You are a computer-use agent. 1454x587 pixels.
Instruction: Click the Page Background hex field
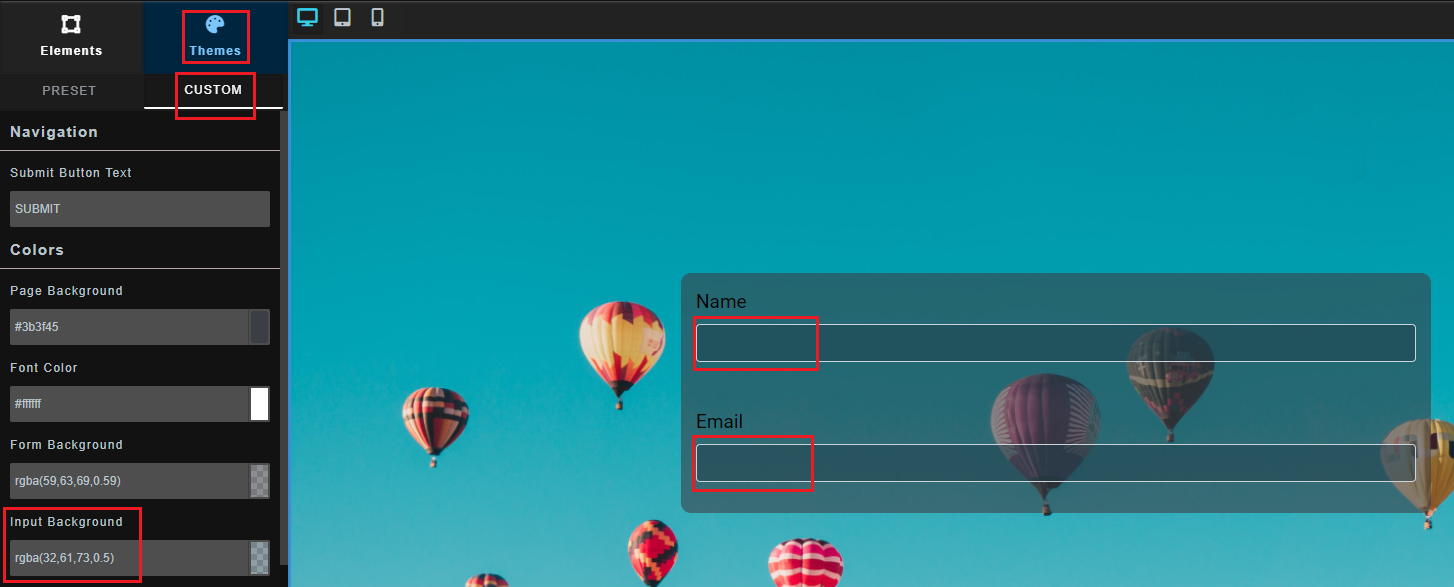(129, 327)
